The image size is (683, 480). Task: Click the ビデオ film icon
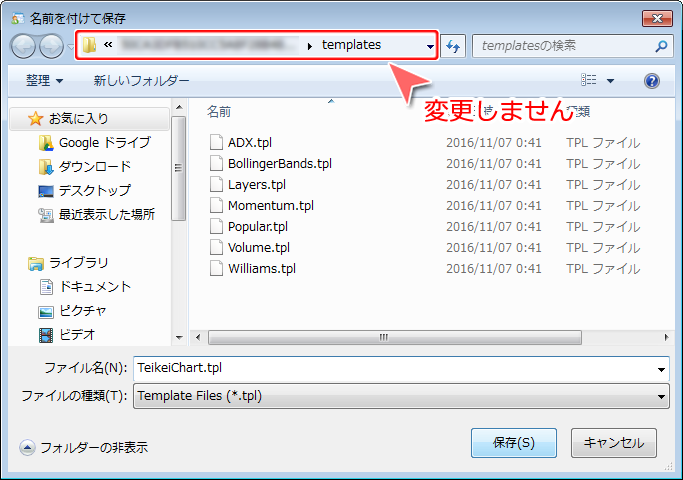click(46, 335)
